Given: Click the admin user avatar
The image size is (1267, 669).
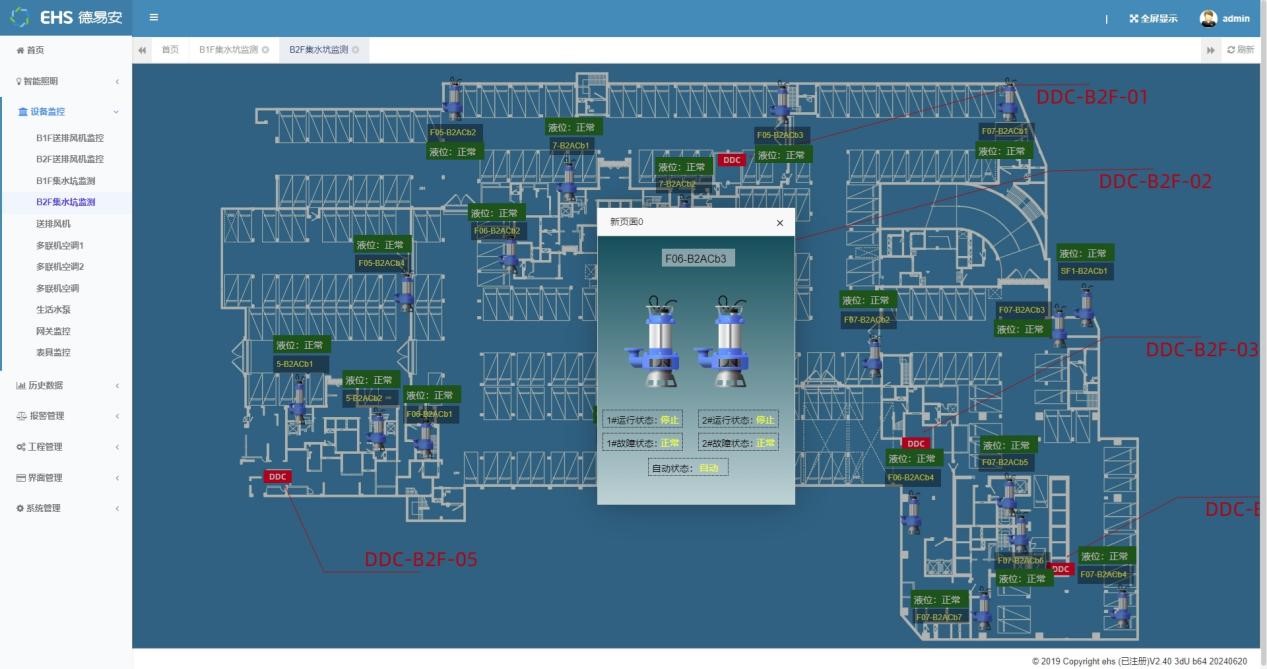Looking at the screenshot, I should (x=1208, y=18).
